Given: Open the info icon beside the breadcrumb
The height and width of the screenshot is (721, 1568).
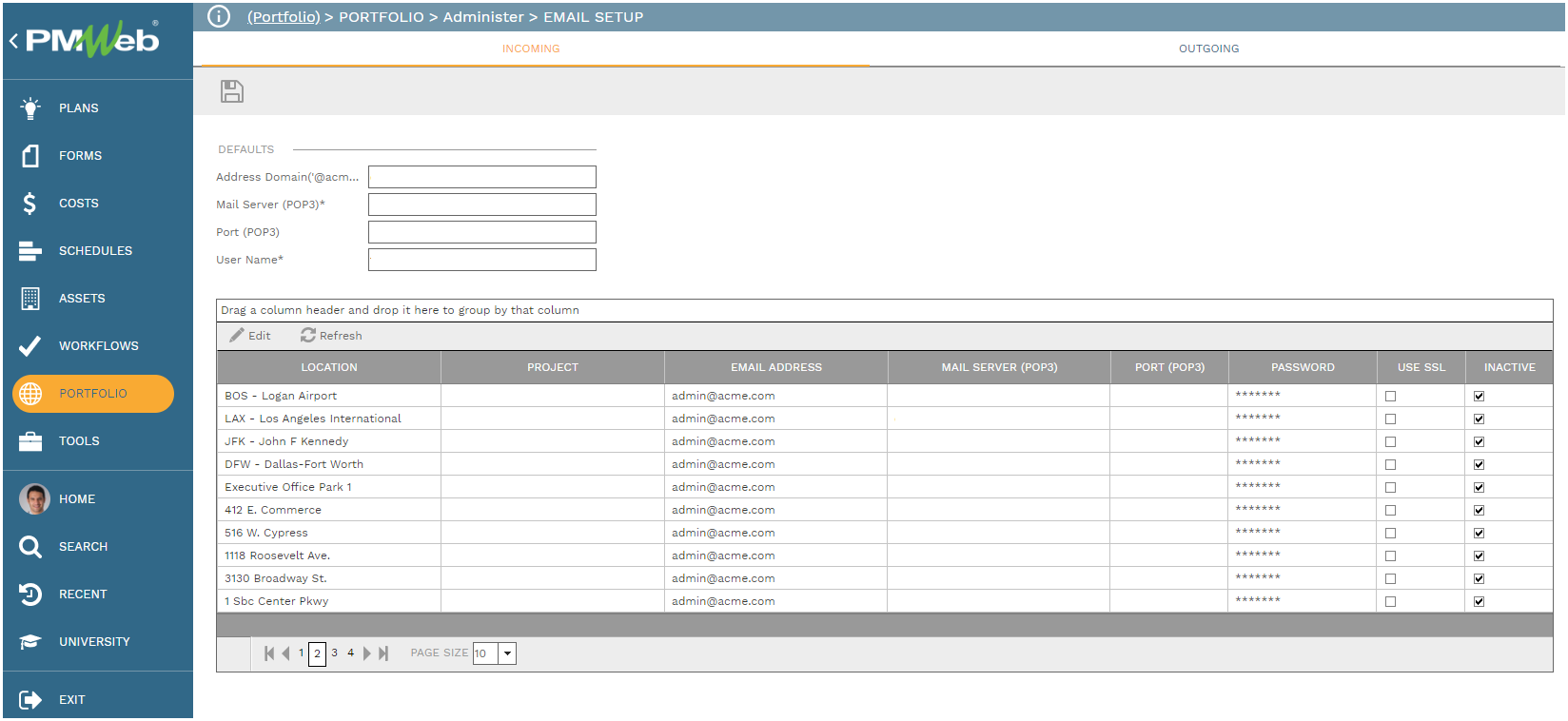Looking at the screenshot, I should pyautogui.click(x=219, y=17).
